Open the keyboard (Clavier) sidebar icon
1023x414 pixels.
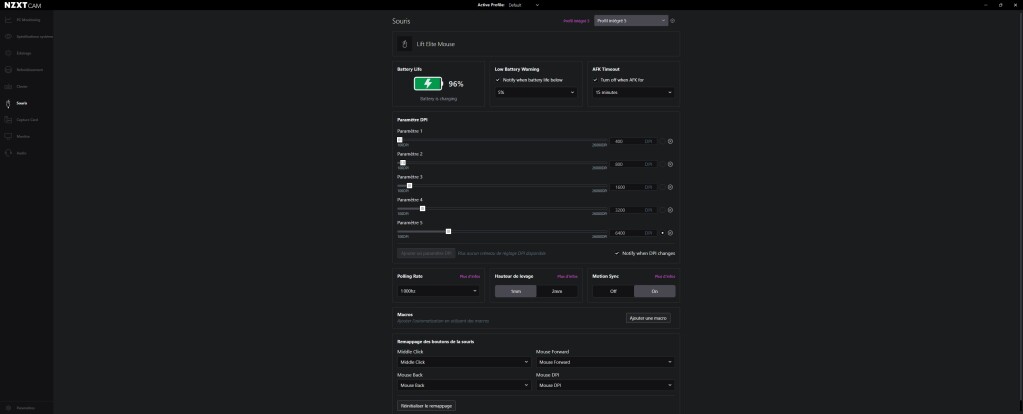[x=8, y=87]
